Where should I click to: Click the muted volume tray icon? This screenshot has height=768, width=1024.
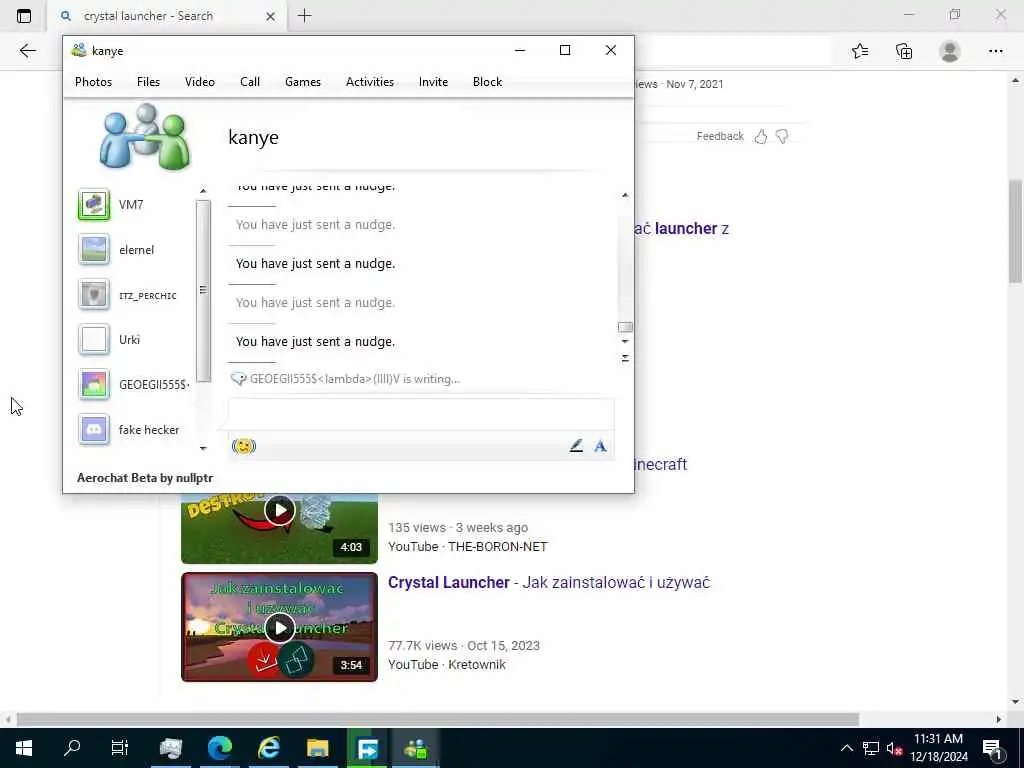[894, 748]
